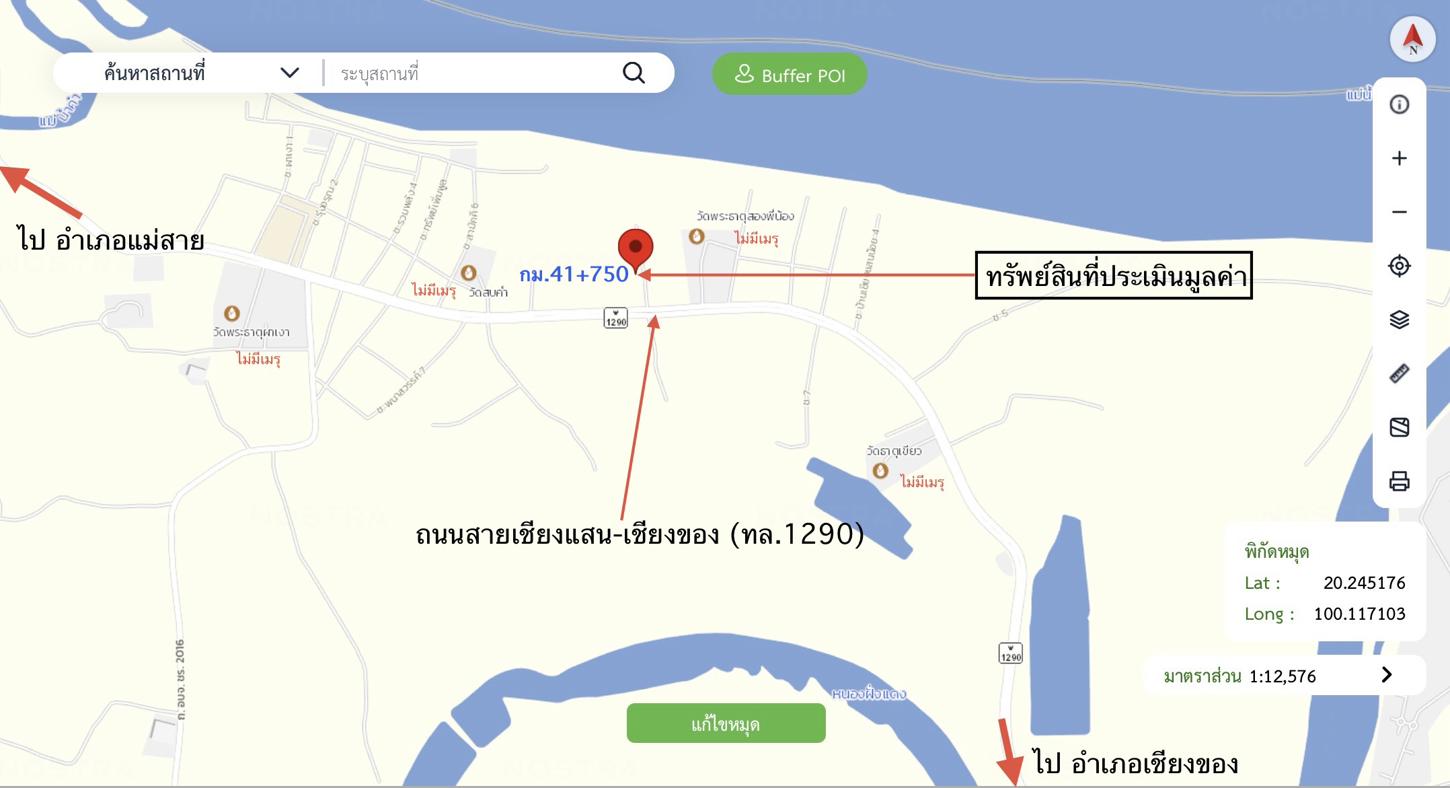Click the 1290 highway shield near pin
Viewport: 1450px width, 788px height.
(615, 319)
